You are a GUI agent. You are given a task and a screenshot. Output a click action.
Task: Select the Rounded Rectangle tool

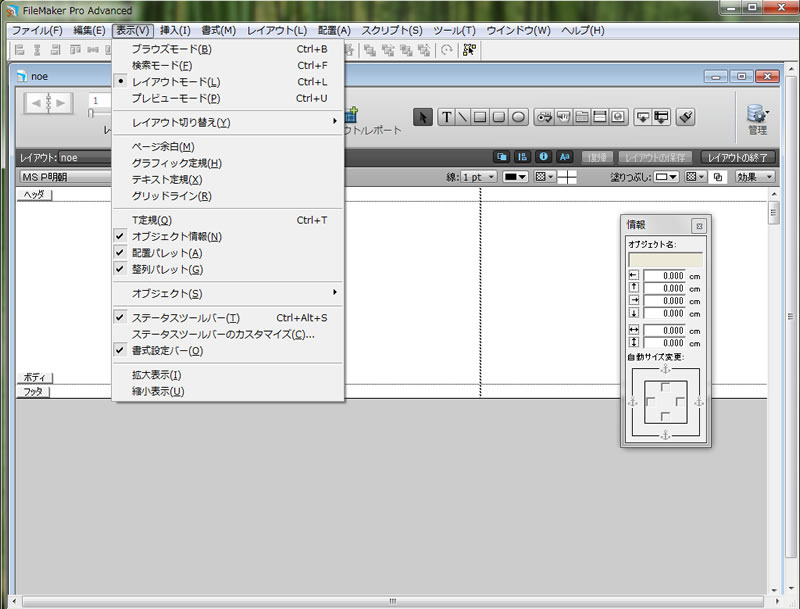click(500, 117)
